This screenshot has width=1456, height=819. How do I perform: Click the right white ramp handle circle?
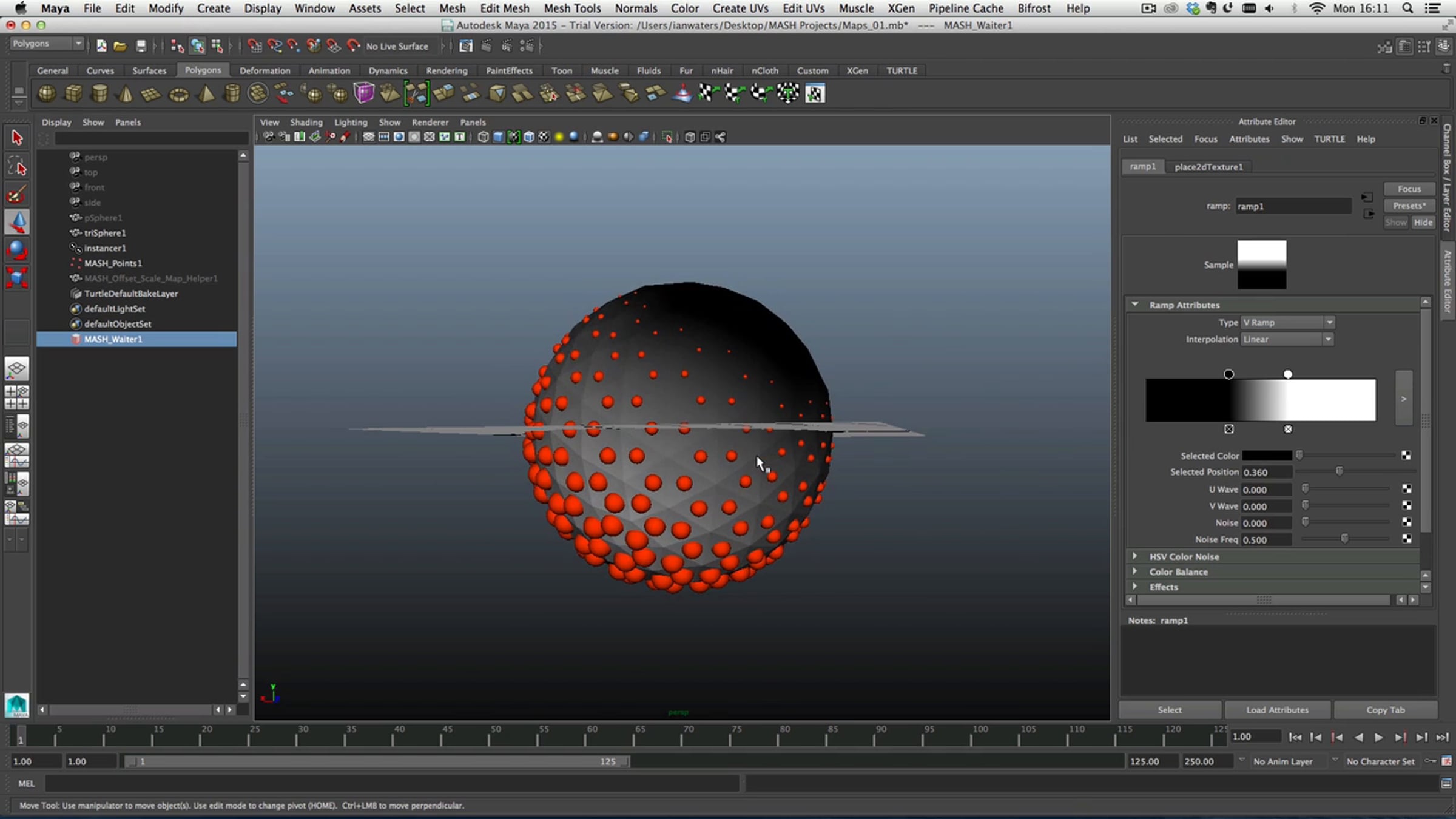(1288, 374)
